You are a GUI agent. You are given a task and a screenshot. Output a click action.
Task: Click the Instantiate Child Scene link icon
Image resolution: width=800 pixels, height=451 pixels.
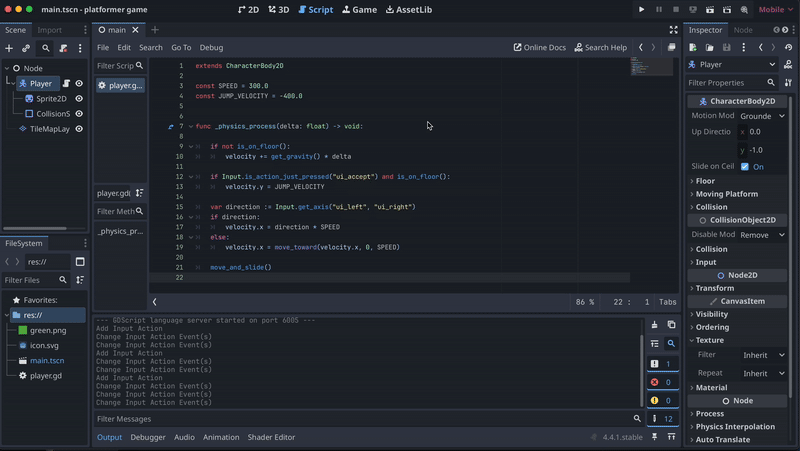(26, 48)
